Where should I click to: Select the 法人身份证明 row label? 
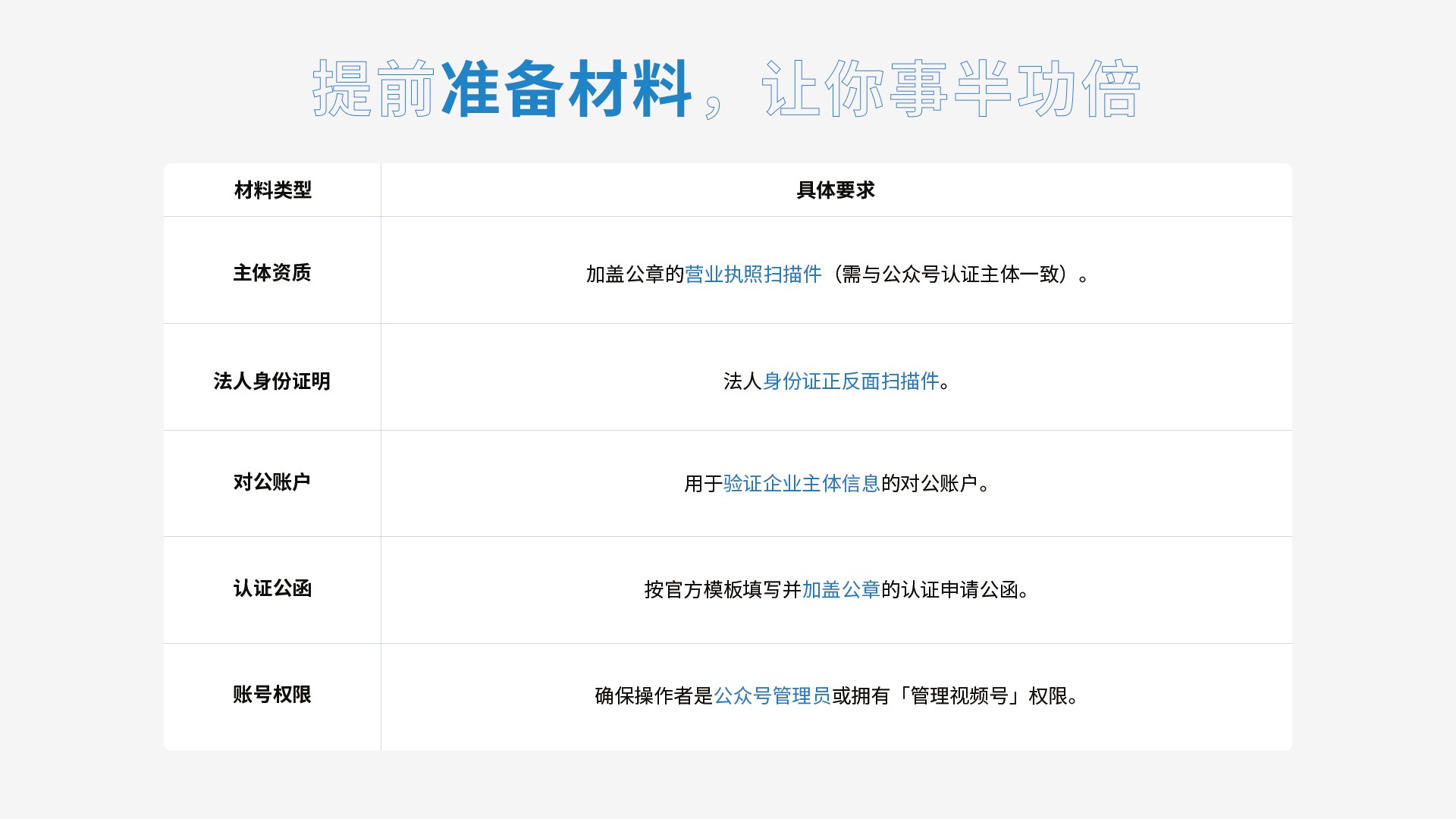[x=272, y=381]
